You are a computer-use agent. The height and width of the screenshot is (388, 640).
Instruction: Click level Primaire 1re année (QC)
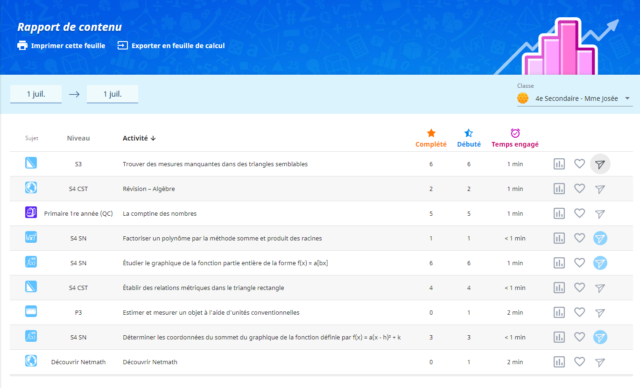[78, 214]
